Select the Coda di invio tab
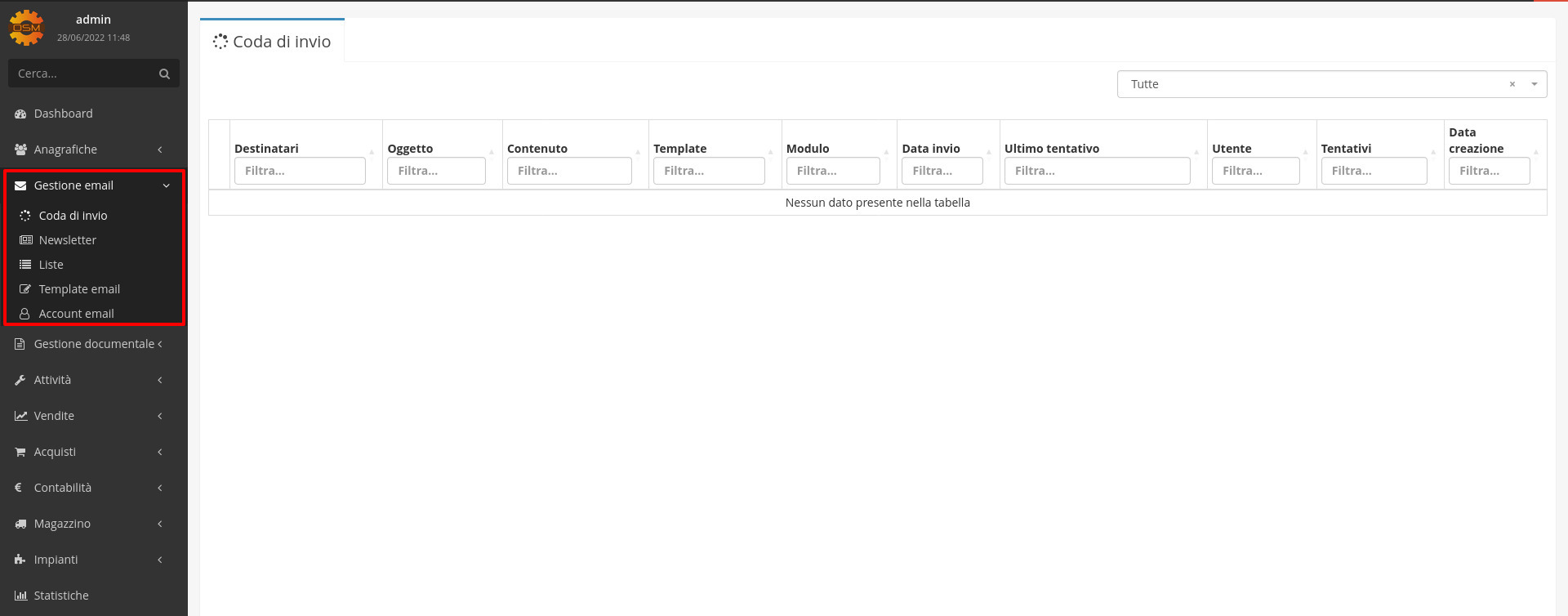The image size is (1568, 616). tap(273, 42)
